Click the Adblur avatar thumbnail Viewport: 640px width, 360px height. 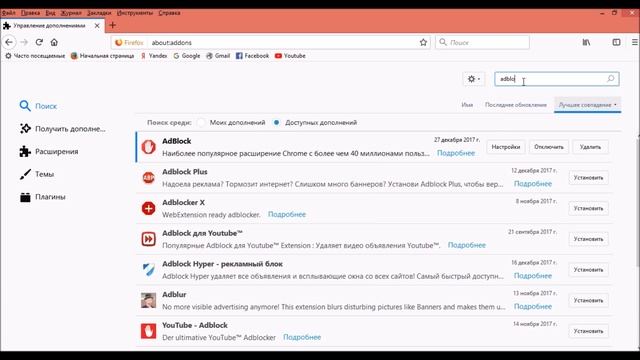coord(149,300)
